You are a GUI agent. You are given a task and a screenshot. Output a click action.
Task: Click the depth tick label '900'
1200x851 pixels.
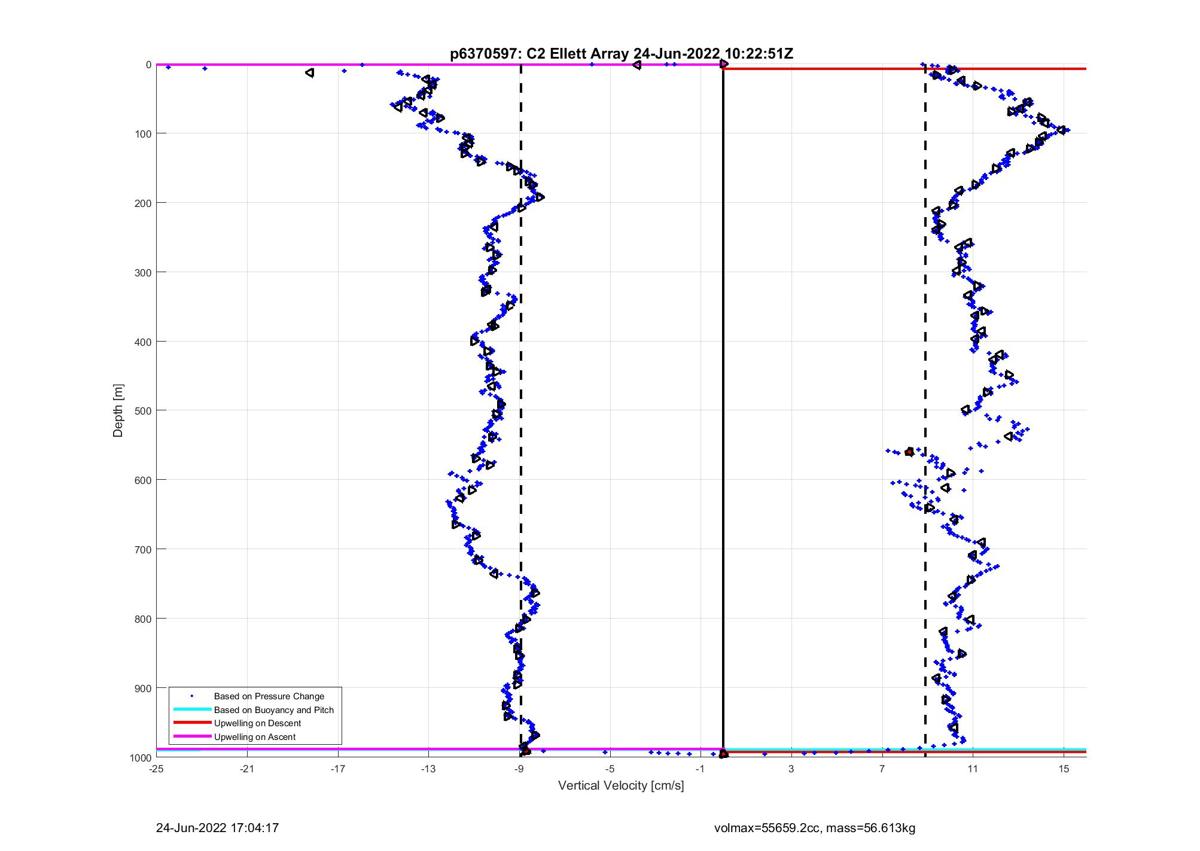143,688
